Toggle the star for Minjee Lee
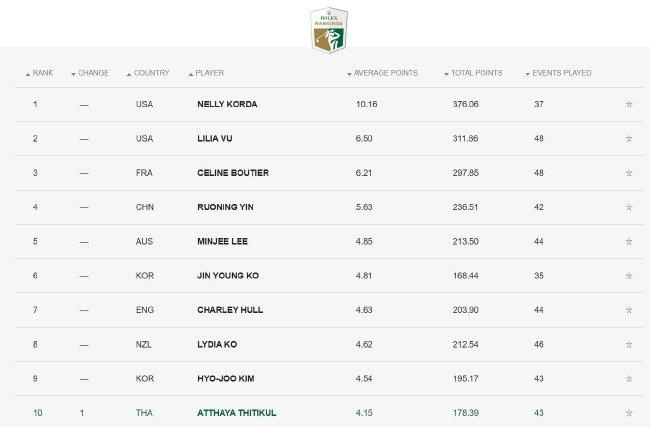The image size is (650, 427). point(629,241)
